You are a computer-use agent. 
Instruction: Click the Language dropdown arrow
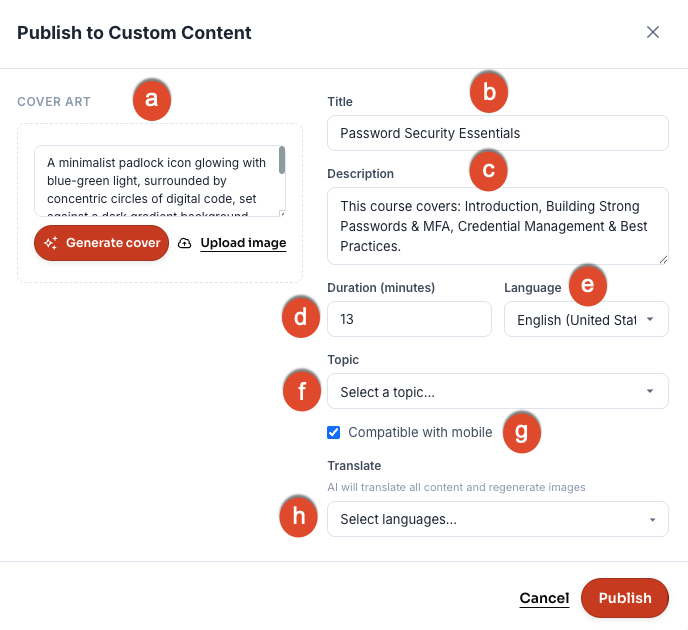pyautogui.click(x=650, y=319)
